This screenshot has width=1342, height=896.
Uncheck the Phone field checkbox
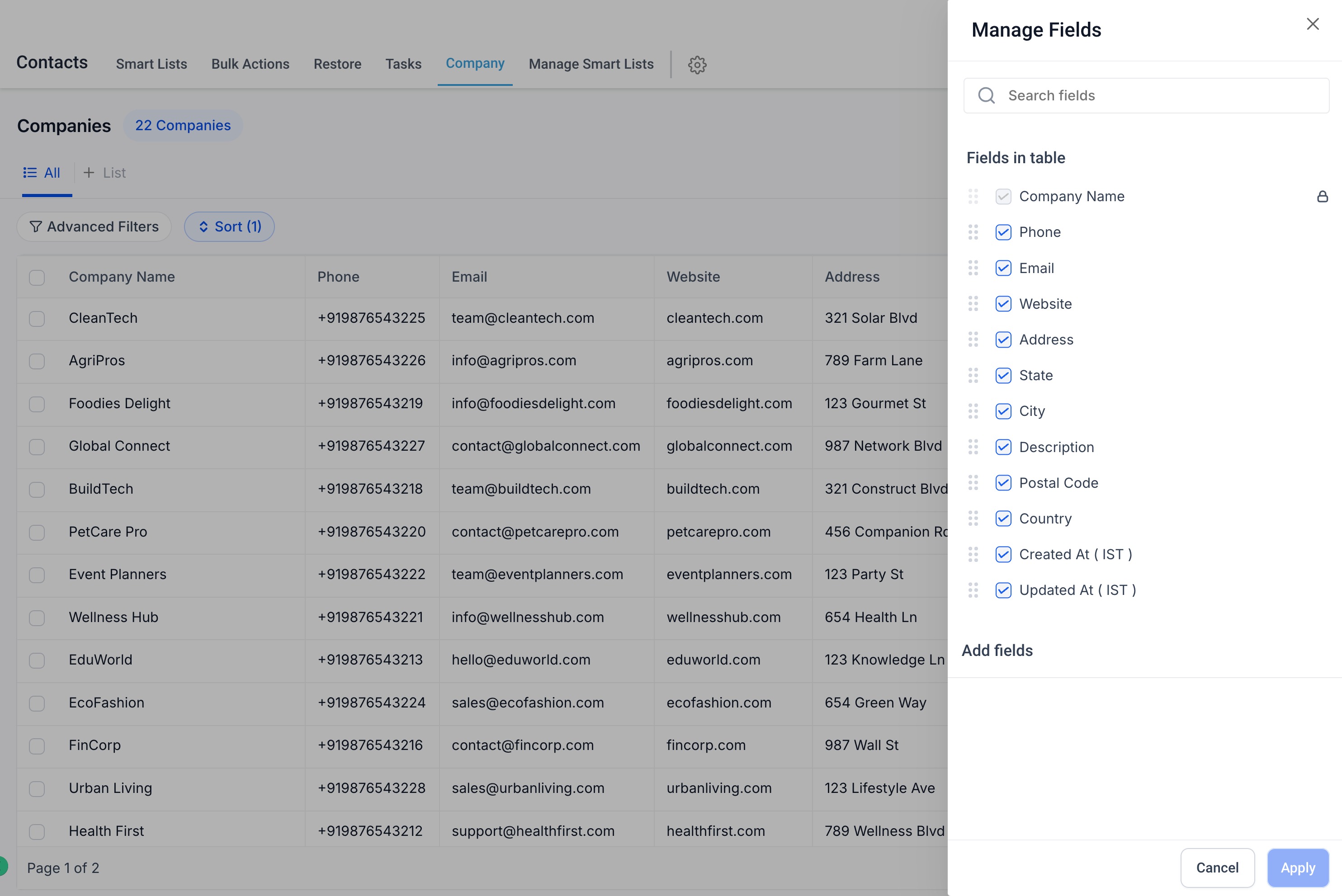coord(1003,232)
